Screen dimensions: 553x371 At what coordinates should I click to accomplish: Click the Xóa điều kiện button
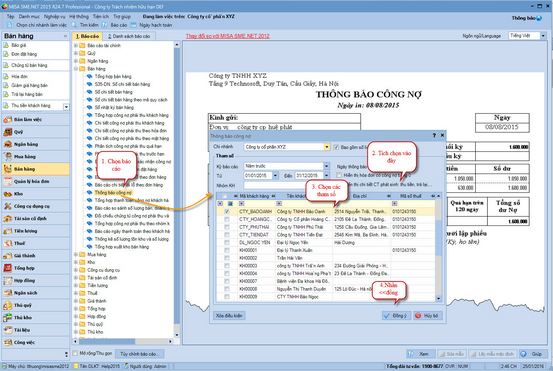229,316
